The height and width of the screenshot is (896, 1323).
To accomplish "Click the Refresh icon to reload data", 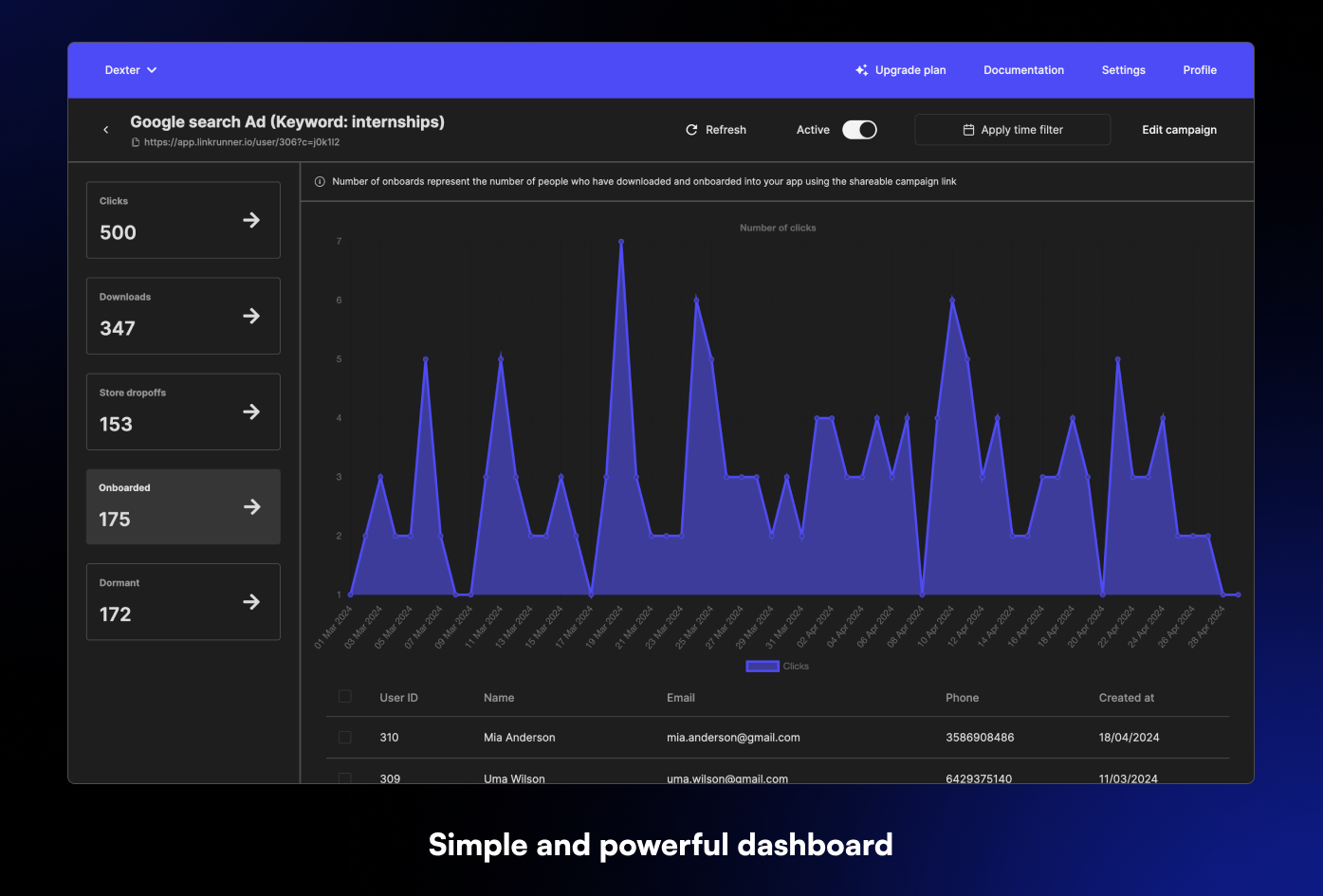I will coord(691,129).
